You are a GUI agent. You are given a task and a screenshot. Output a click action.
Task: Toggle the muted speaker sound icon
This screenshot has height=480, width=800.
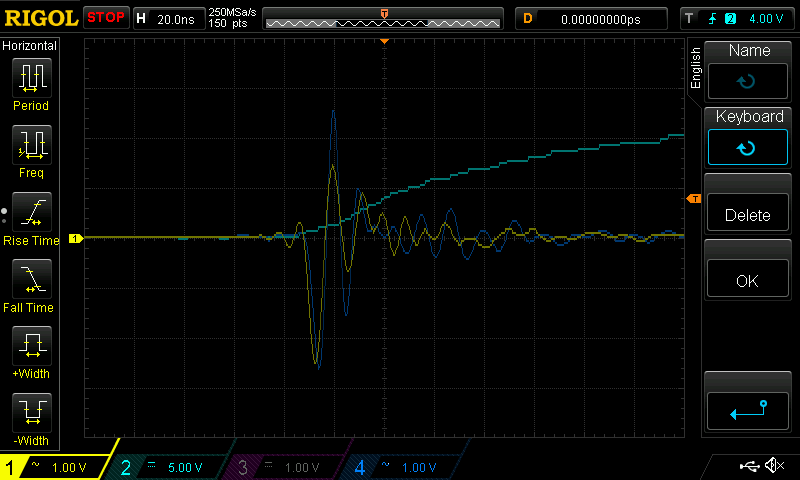[774, 465]
